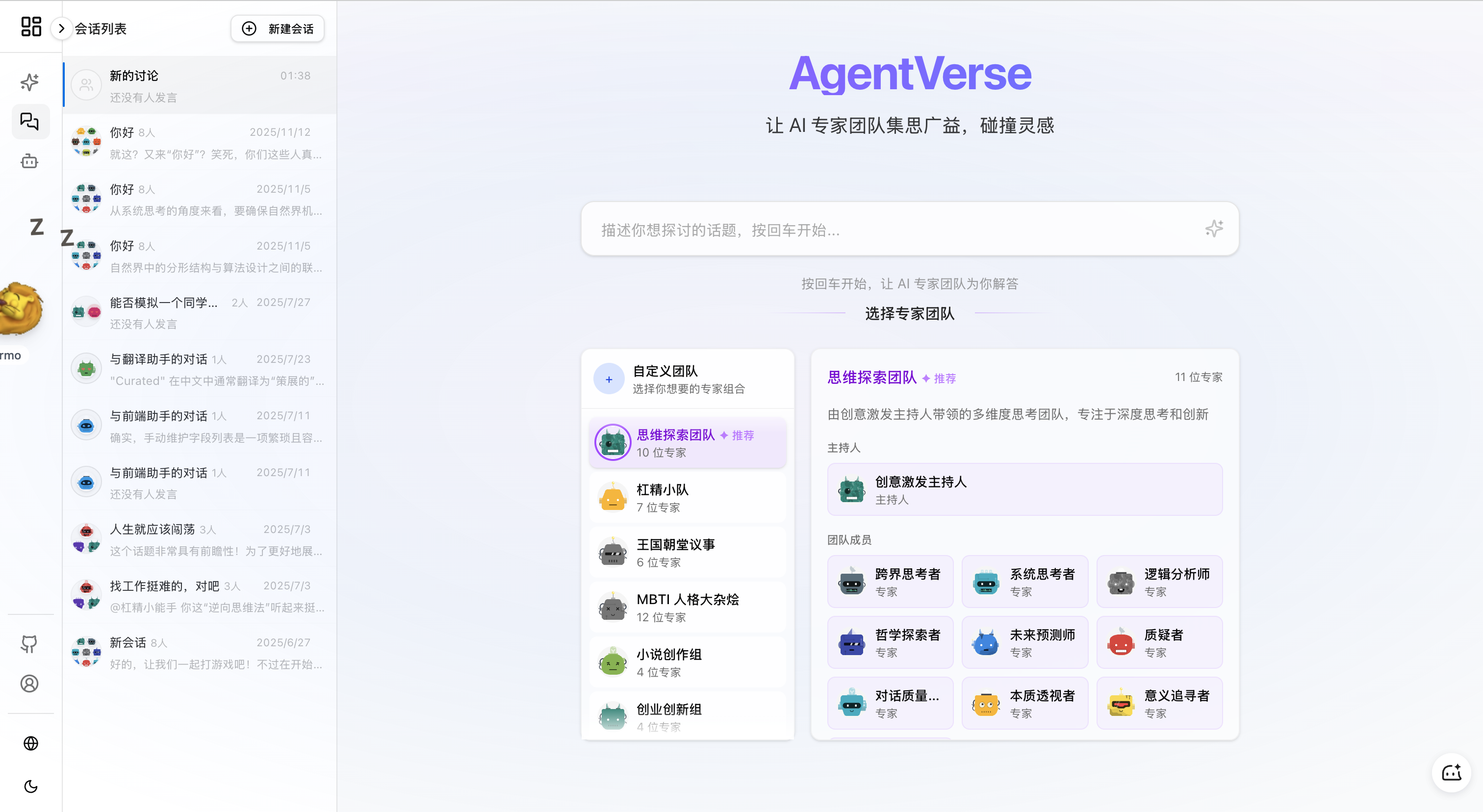The width and height of the screenshot is (1483, 812).
Task: Click the 意义追寻者 member card
Action: (1159, 703)
